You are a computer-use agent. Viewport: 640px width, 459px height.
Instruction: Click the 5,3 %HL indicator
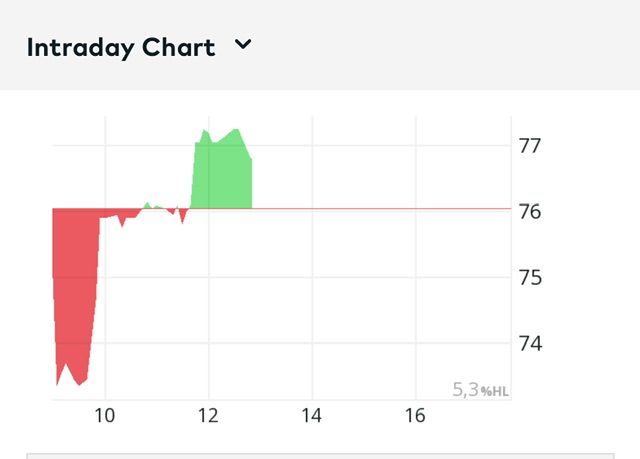click(481, 390)
